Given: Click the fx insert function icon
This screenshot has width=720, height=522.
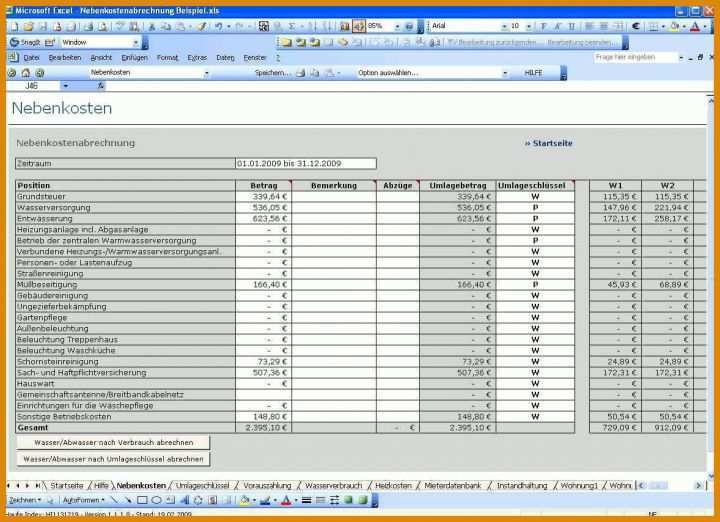Looking at the screenshot, I should tap(101, 86).
